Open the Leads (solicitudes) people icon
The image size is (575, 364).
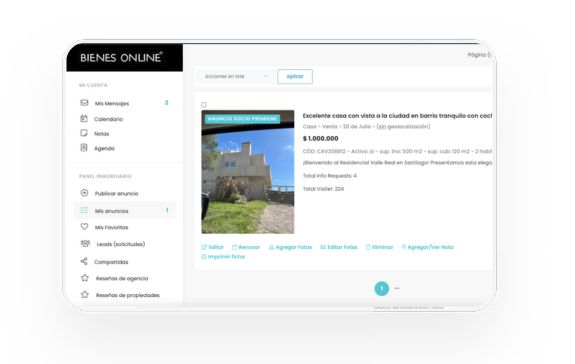[85, 243]
